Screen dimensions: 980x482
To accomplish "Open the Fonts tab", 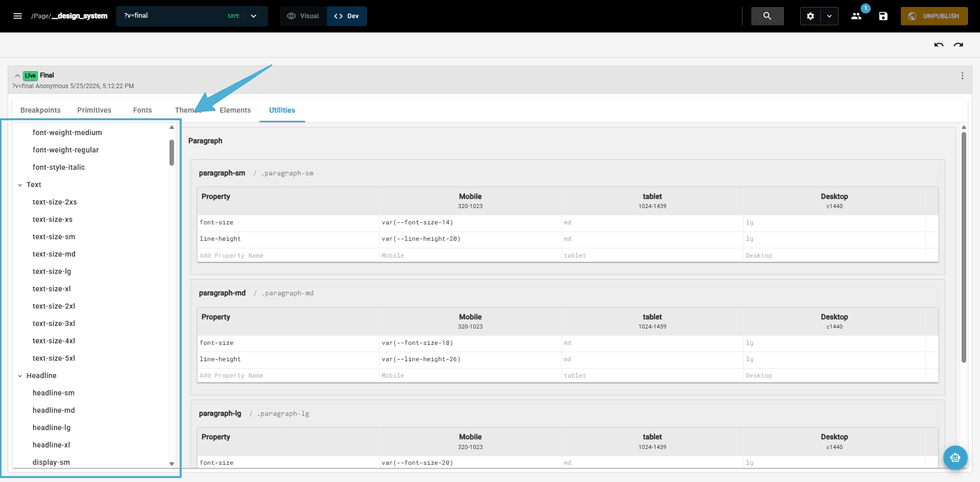I will coord(142,110).
